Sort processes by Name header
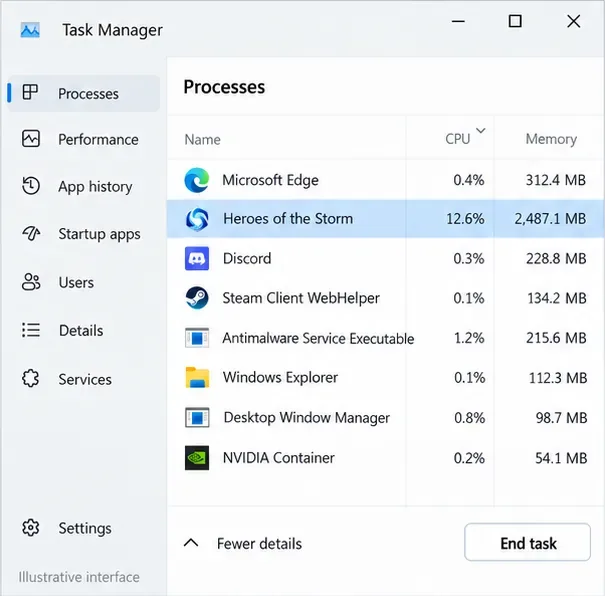Screen dimensions: 605x596 point(203,139)
